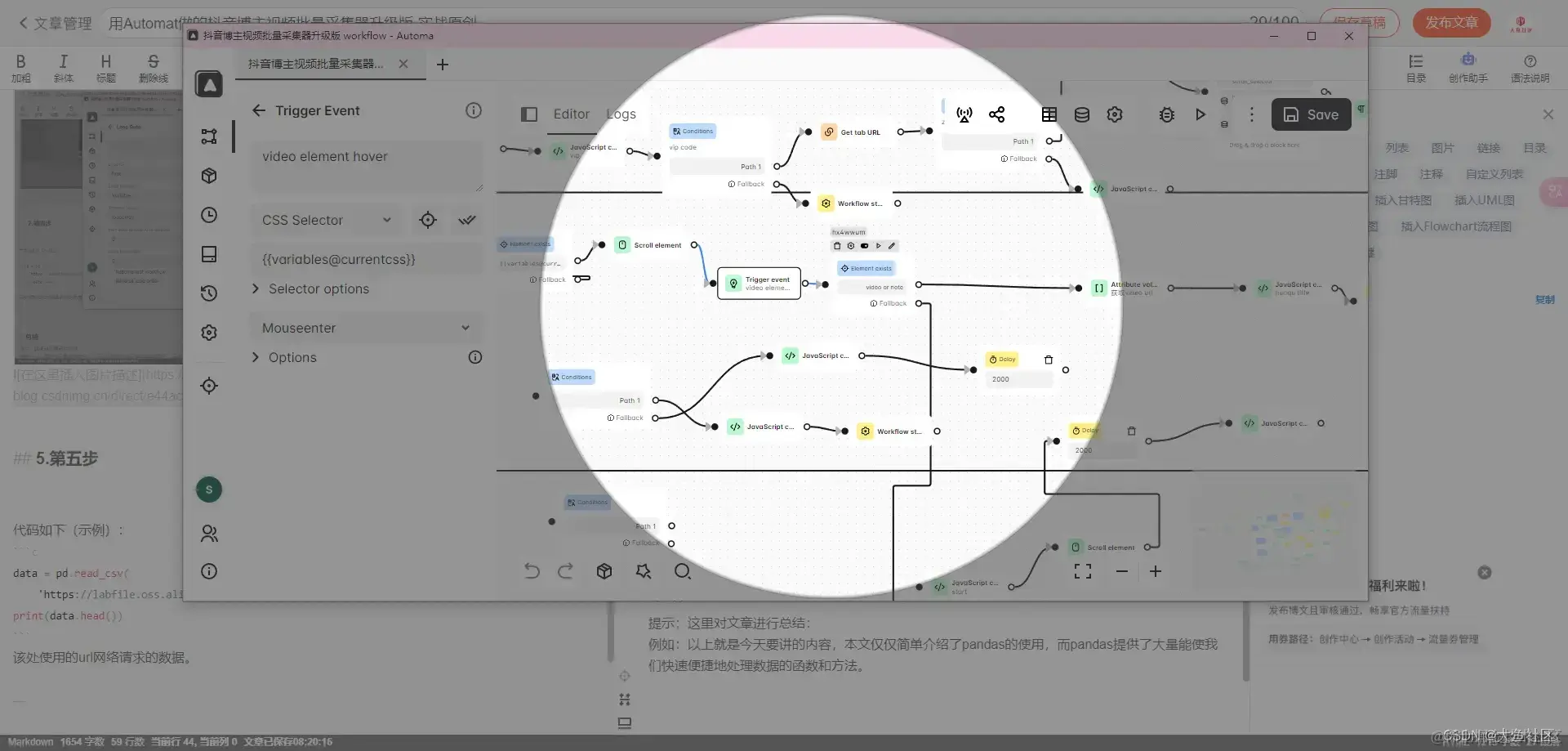The image size is (1568, 751).
Task: Delete the Element exists block via trash icon
Action: tap(837, 245)
